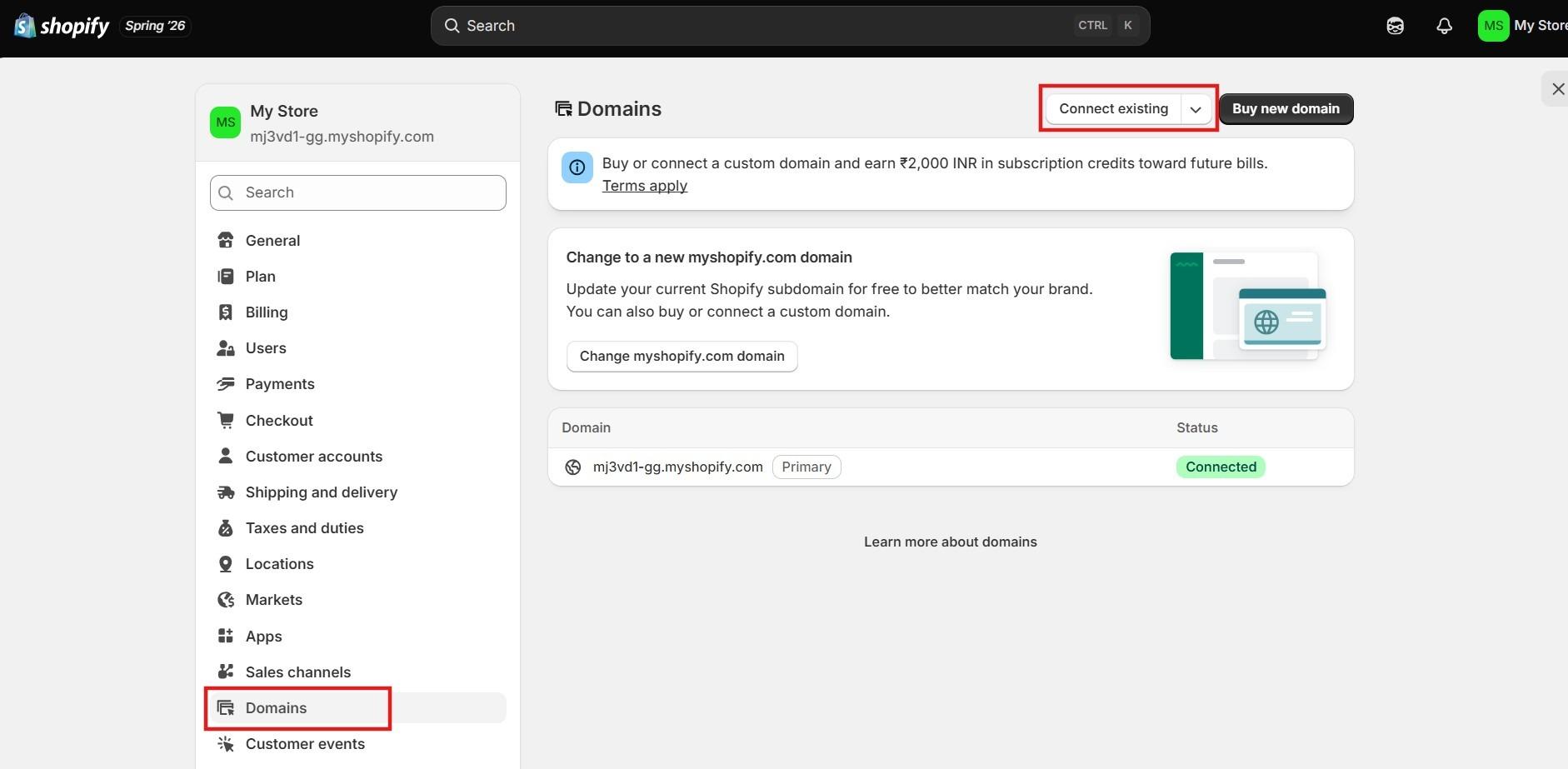
Task: Click the Shopify logo in top bar
Action: [x=62, y=26]
